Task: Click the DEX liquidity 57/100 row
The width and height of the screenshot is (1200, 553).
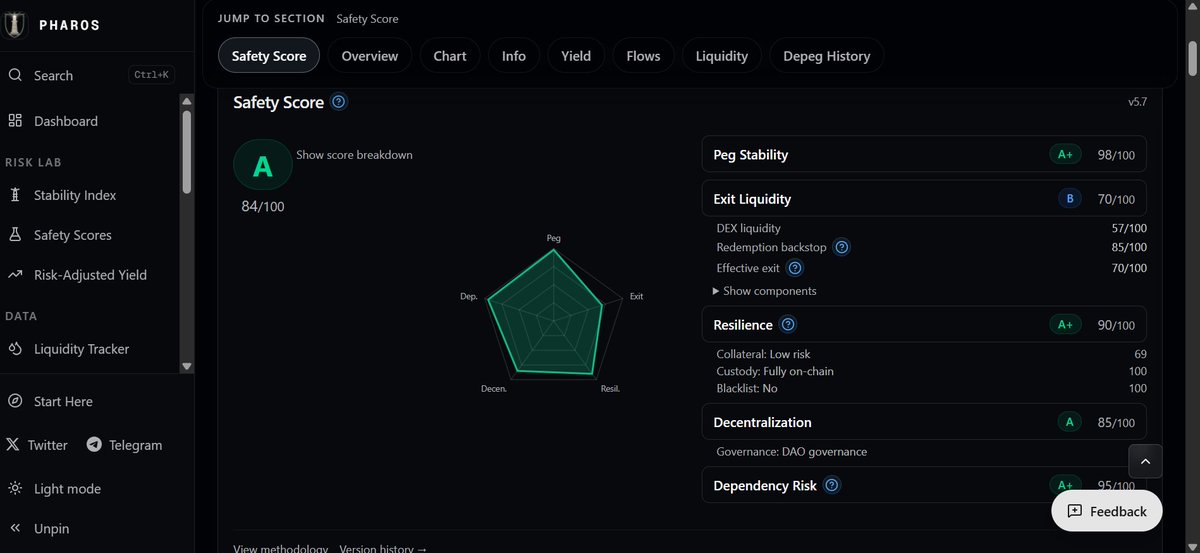Action: (x=932, y=228)
